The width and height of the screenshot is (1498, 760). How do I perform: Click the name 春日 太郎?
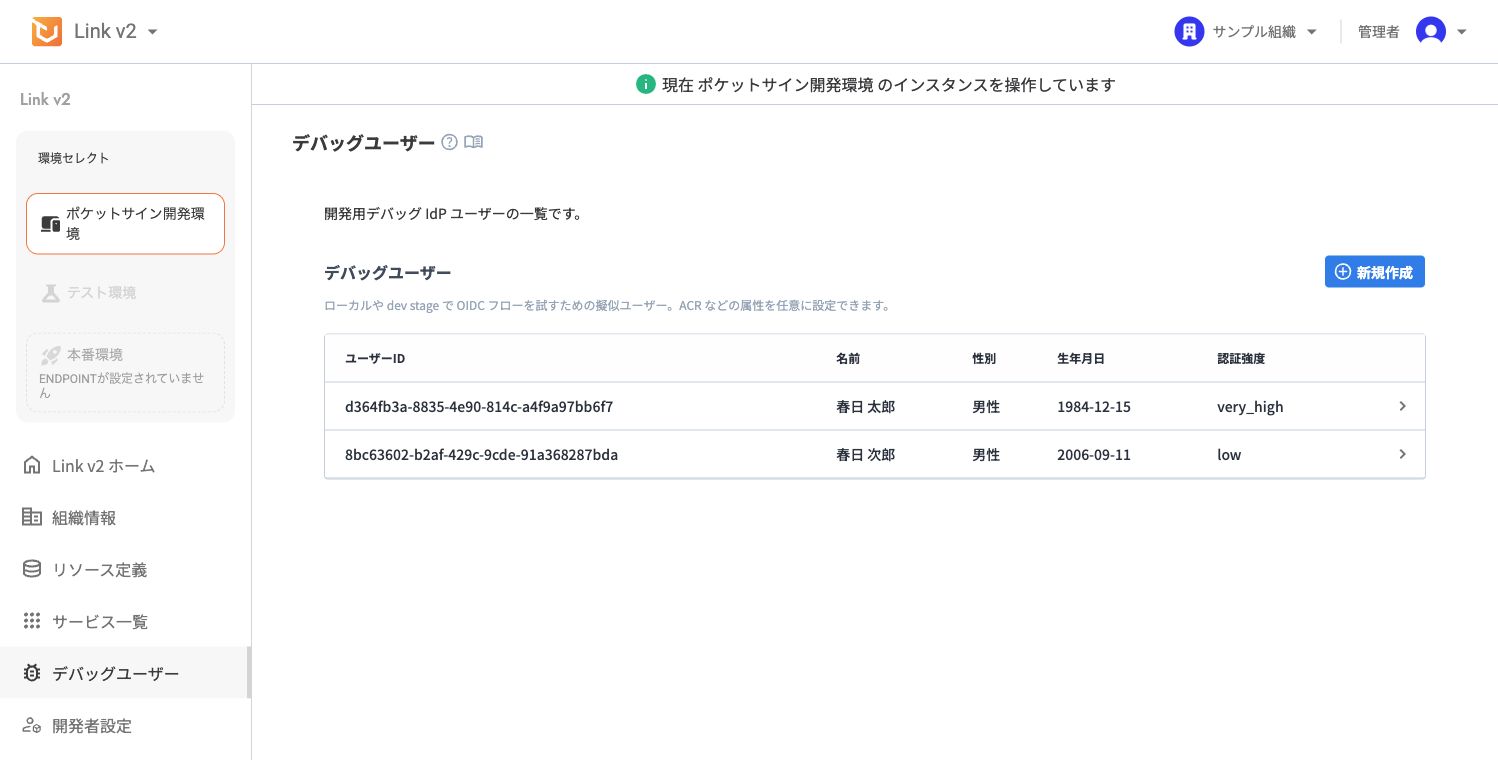pyautogui.click(x=865, y=407)
